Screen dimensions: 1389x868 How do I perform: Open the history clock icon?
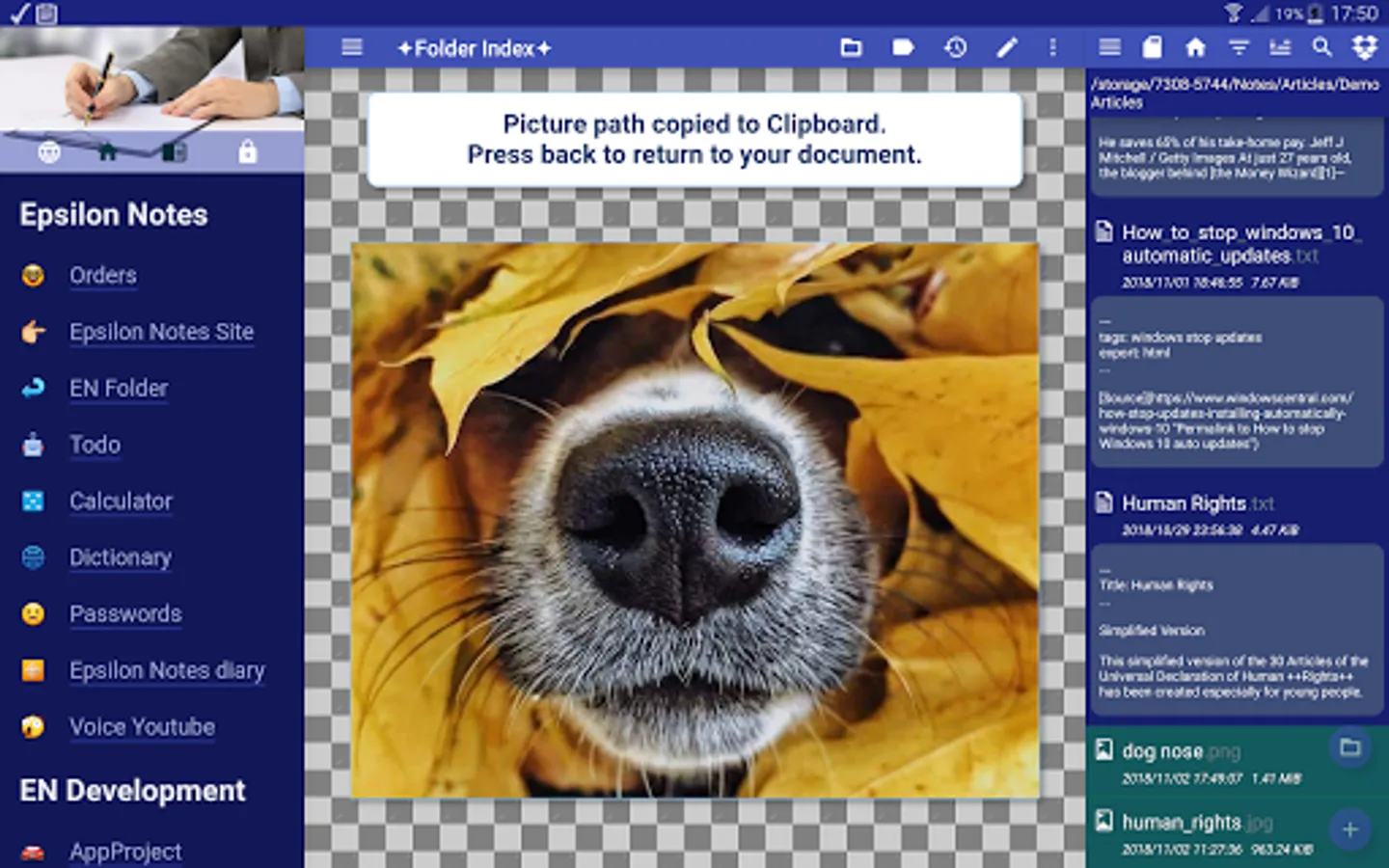pyautogui.click(x=955, y=47)
